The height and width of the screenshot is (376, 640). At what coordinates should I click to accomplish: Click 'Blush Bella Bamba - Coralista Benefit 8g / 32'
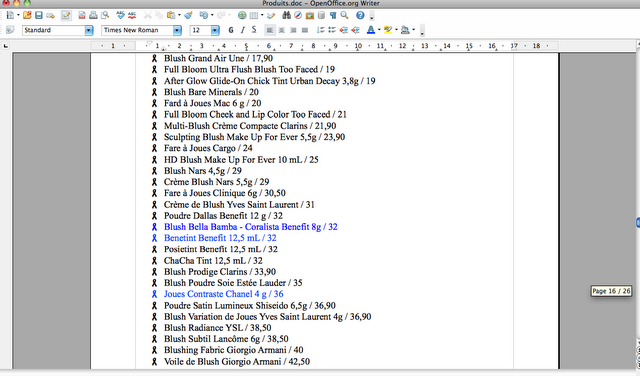point(251,227)
